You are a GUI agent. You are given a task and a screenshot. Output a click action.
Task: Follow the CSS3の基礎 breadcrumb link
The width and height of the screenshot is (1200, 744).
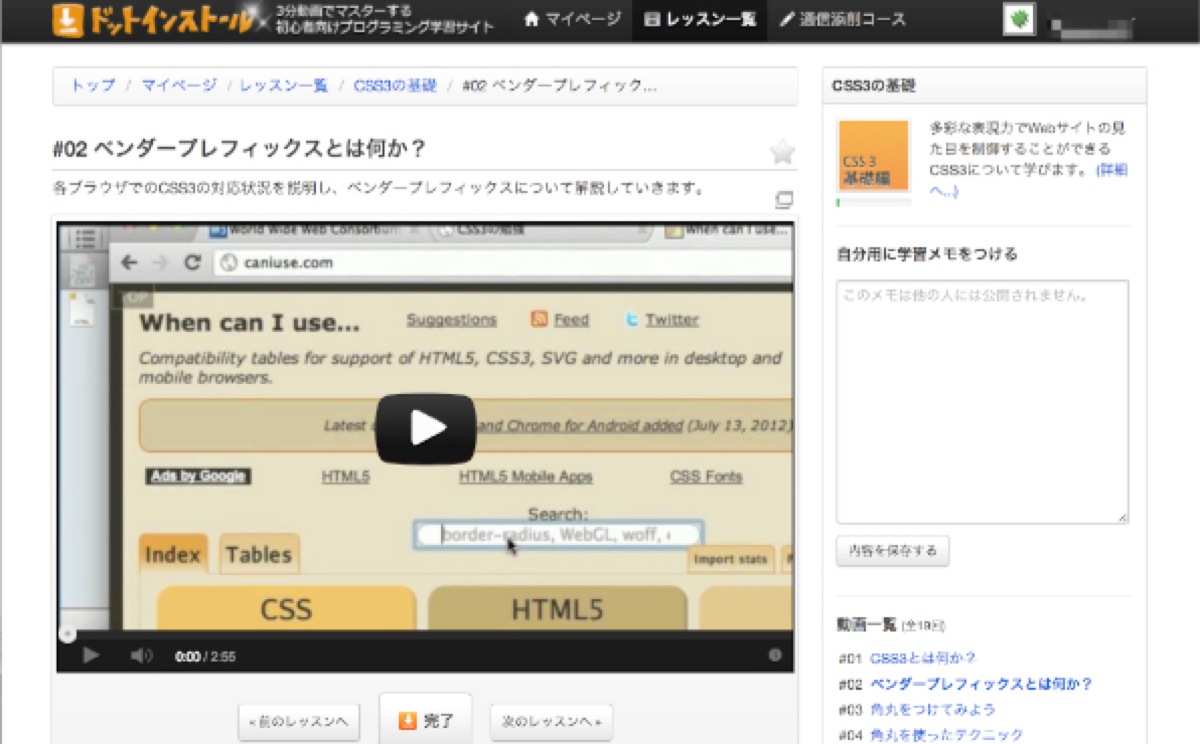pos(395,86)
